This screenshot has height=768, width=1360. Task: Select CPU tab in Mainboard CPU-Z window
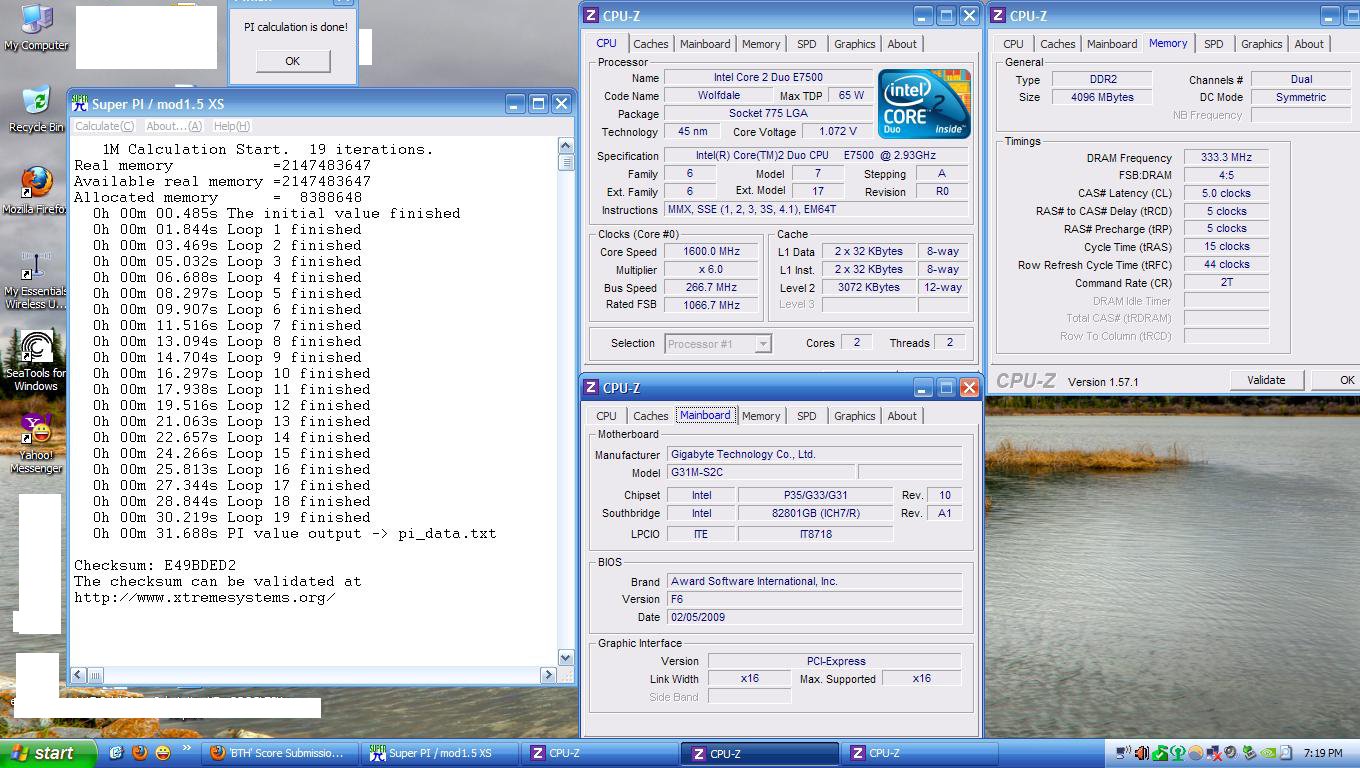[606, 416]
